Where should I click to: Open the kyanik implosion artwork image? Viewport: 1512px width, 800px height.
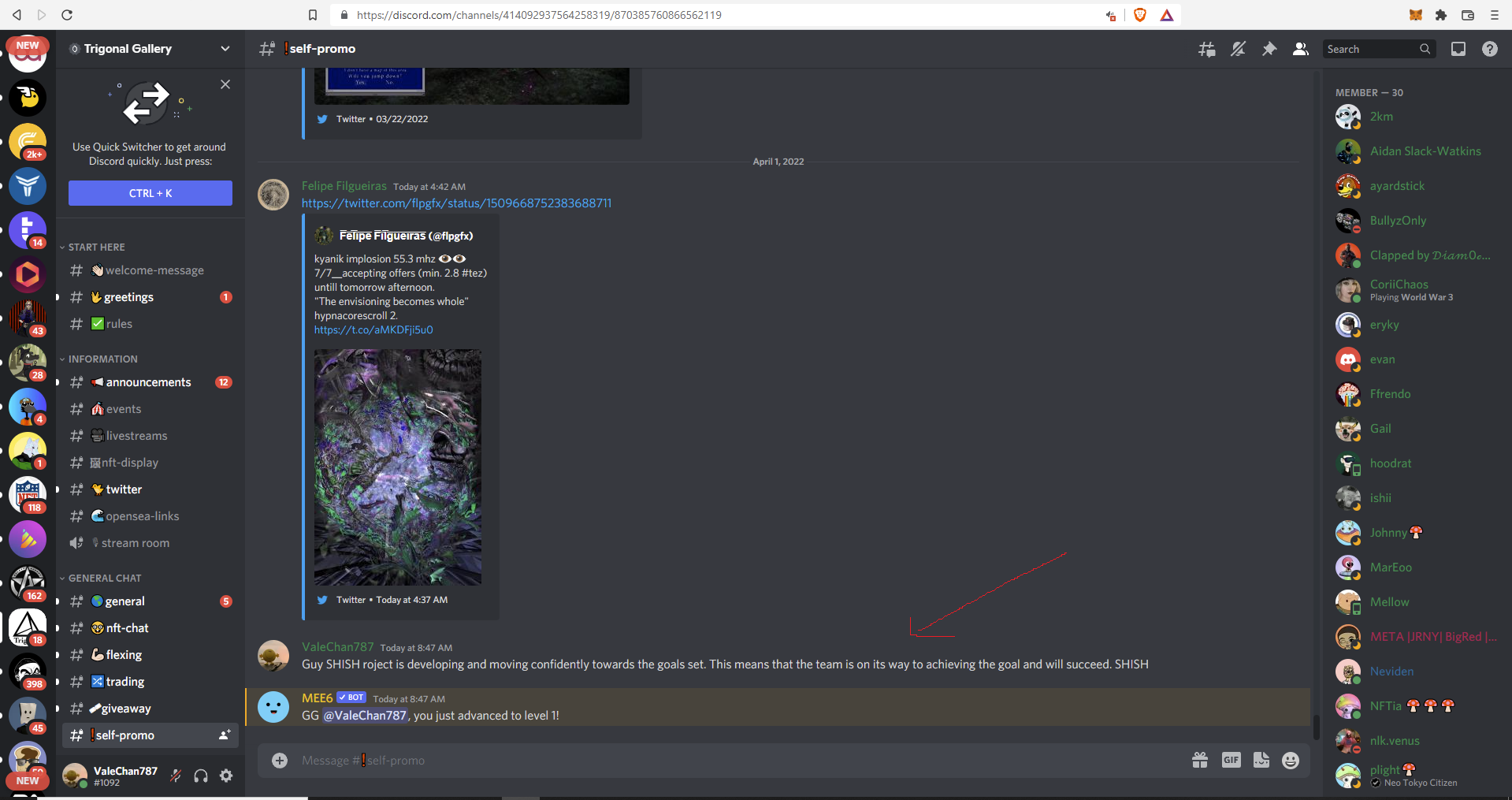click(398, 467)
